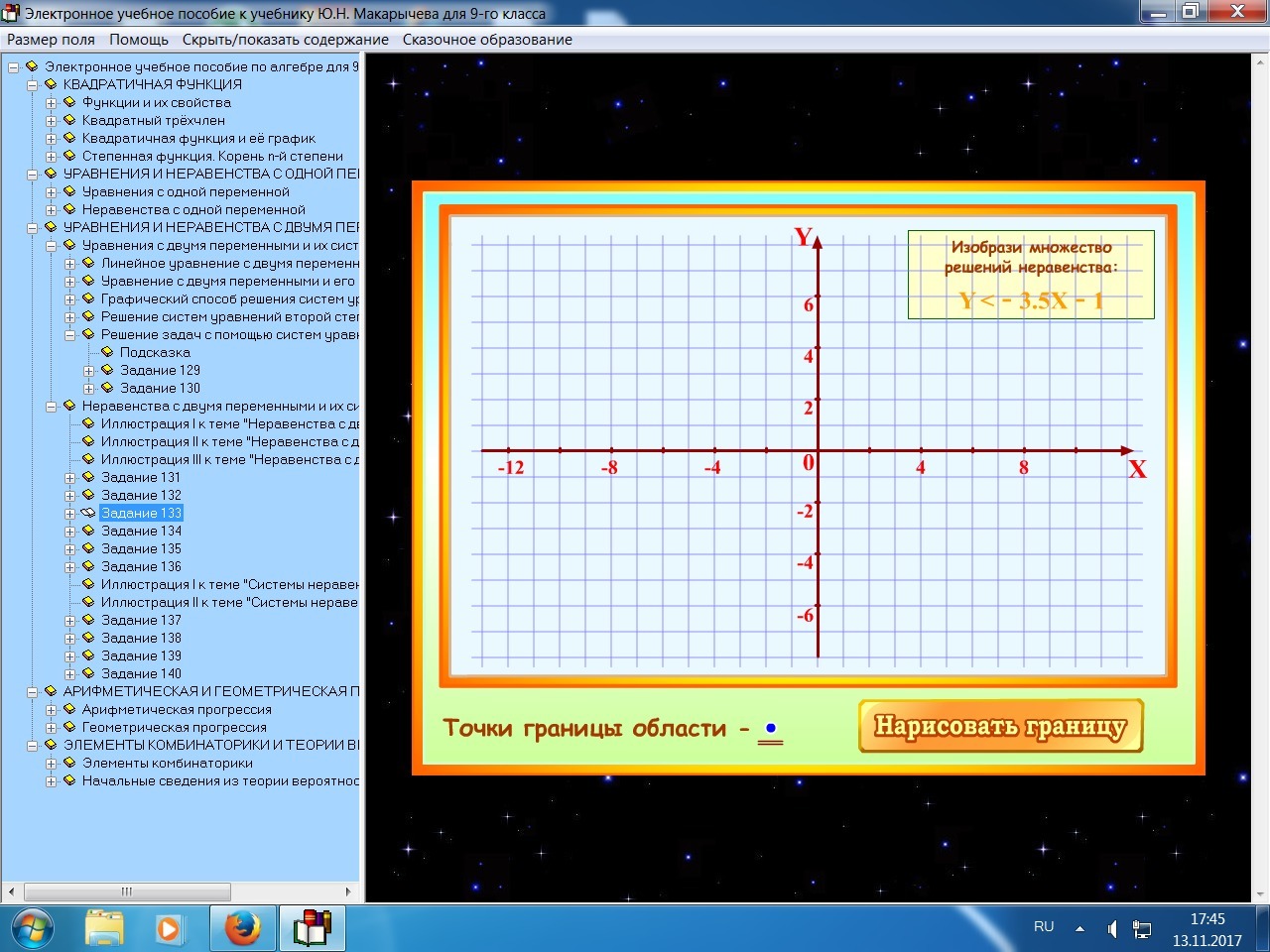
Task: Expand Квадратичная функция и её график
Action: click(52, 139)
